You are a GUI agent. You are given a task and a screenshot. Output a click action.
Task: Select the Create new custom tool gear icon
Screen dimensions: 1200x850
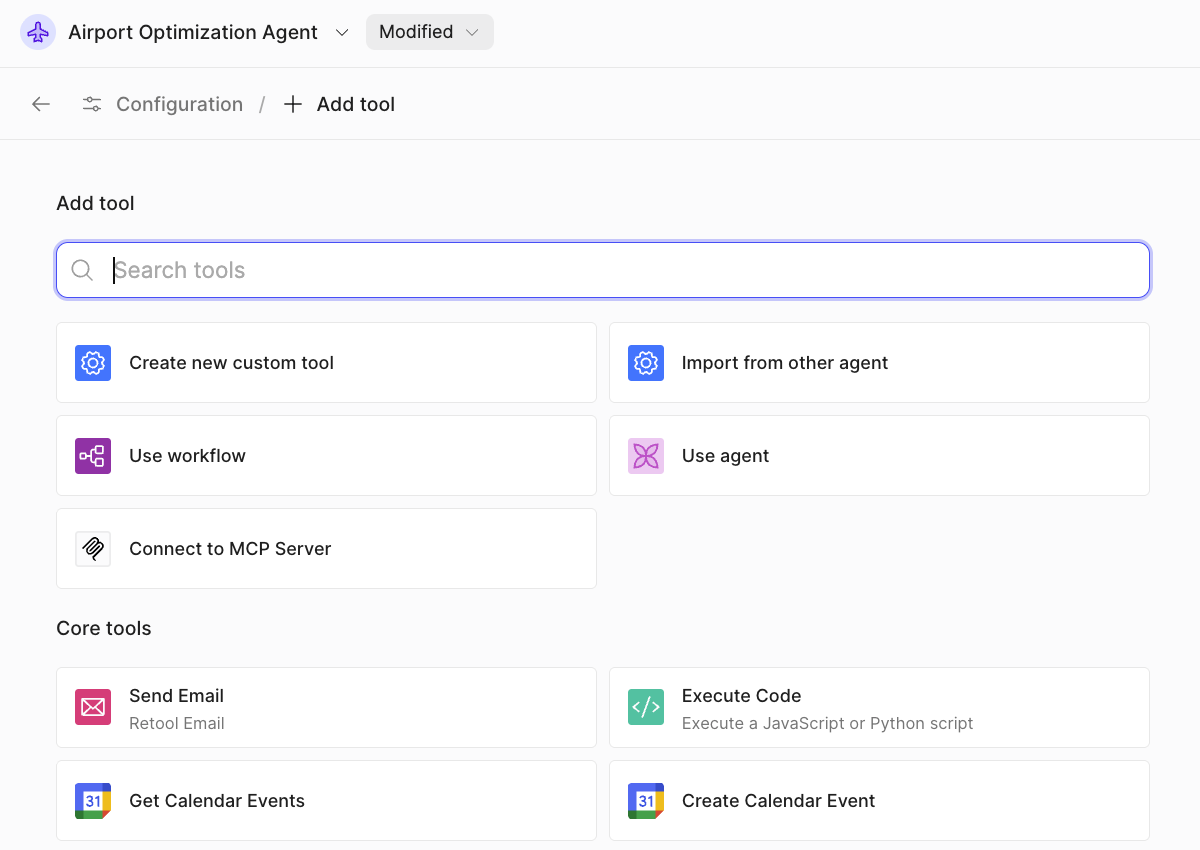[92, 362]
